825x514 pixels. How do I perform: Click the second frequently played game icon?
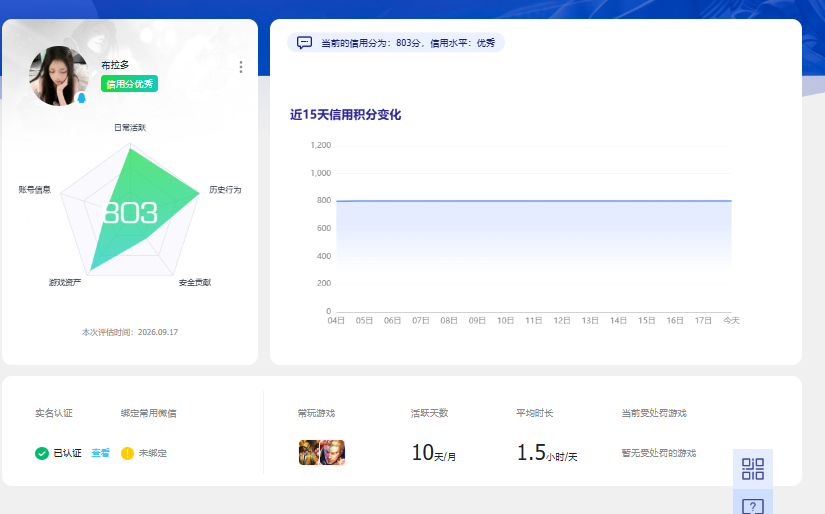tap(333, 452)
